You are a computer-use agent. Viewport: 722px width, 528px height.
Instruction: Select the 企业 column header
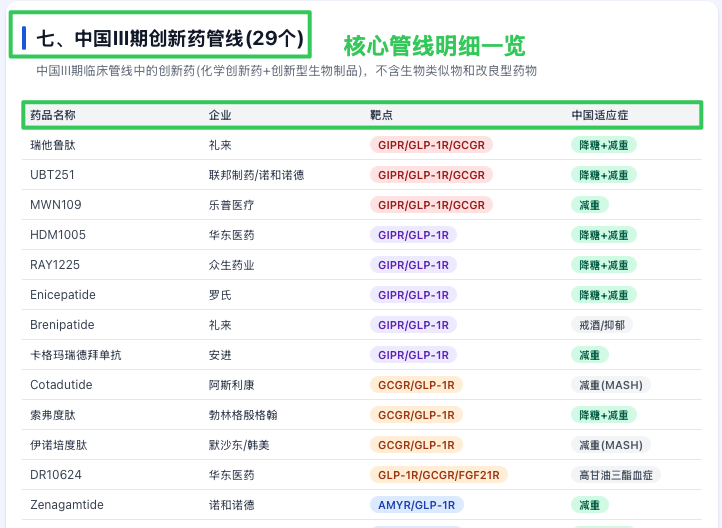(220, 115)
